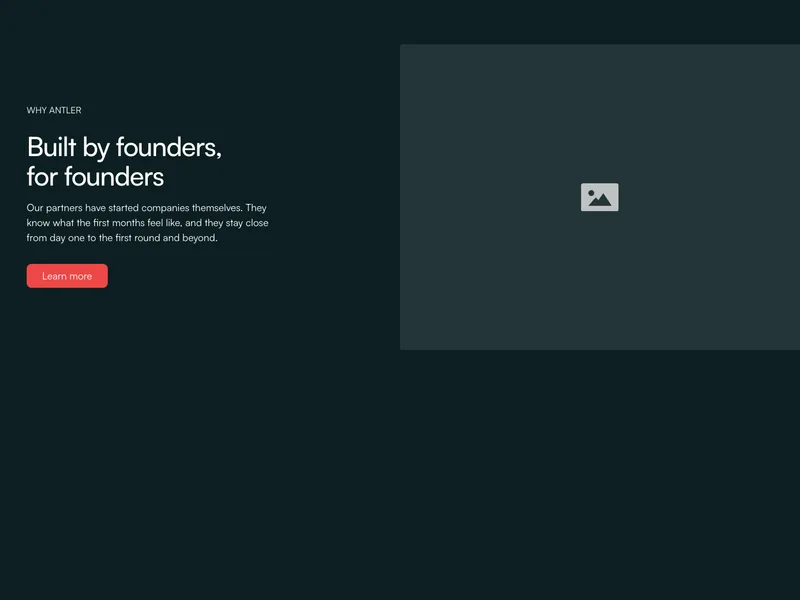Click the WHY ANTLER eyebrow label
This screenshot has height=600, width=800.
[x=54, y=110]
